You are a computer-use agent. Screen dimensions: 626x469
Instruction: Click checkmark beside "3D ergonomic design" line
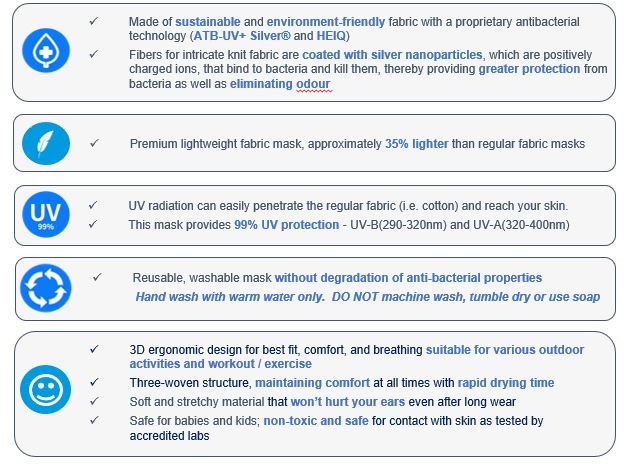point(93,349)
